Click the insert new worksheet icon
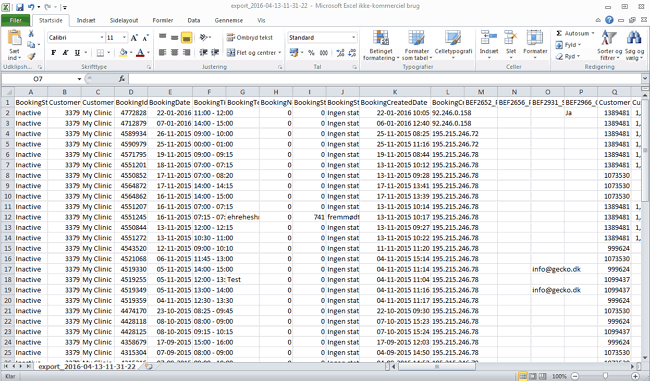The width and height of the screenshot is (650, 381). [x=149, y=367]
